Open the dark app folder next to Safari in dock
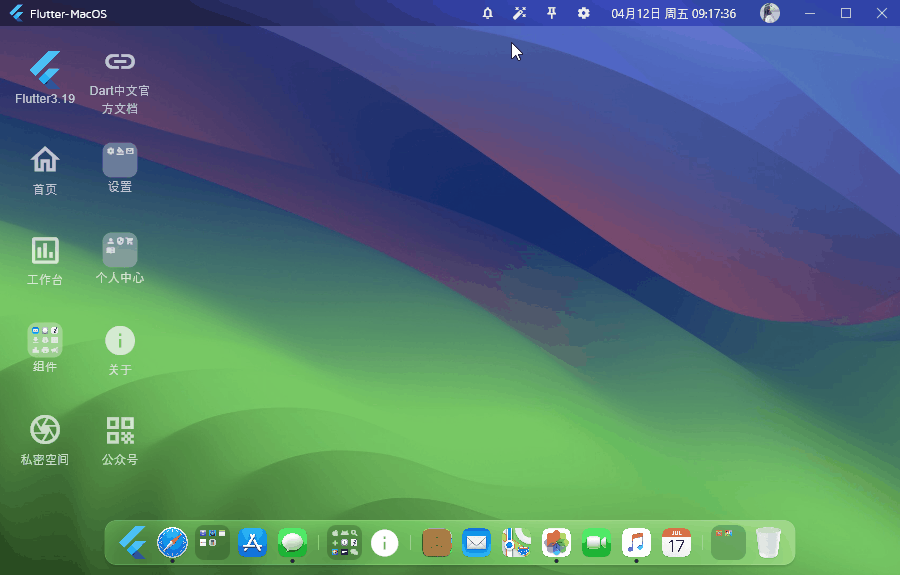Image resolution: width=900 pixels, height=575 pixels. pyautogui.click(x=212, y=542)
